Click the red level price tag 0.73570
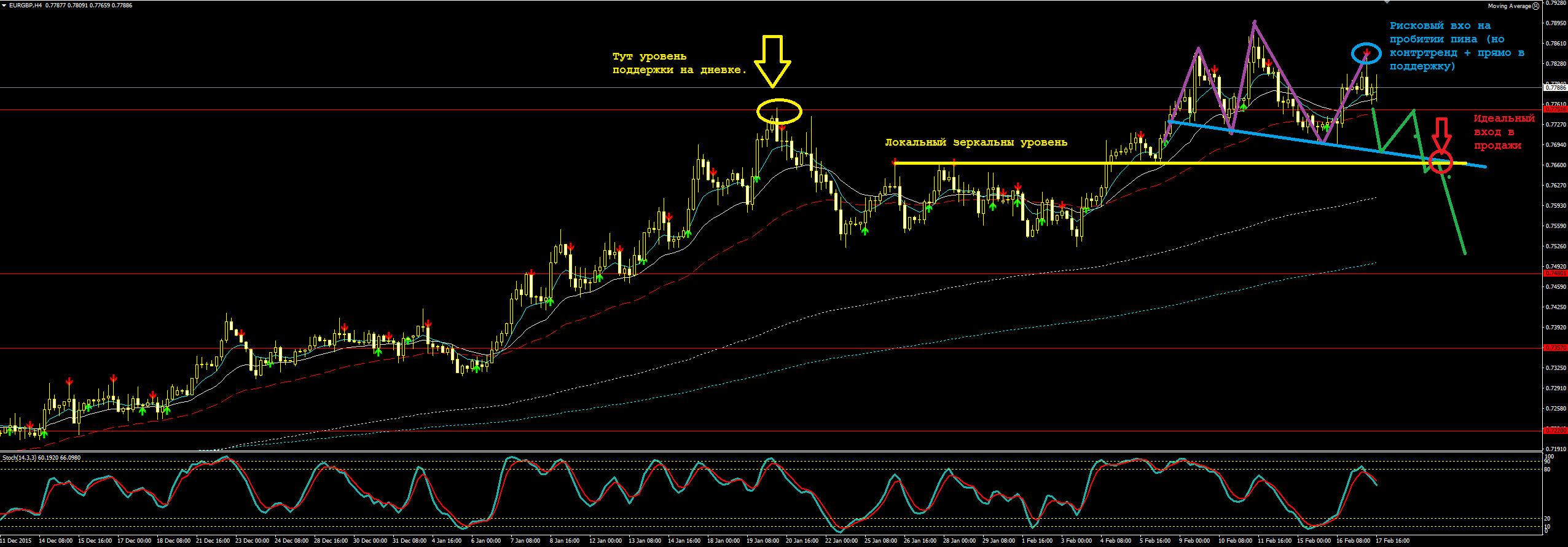The height and width of the screenshot is (547, 1568). point(1556,348)
